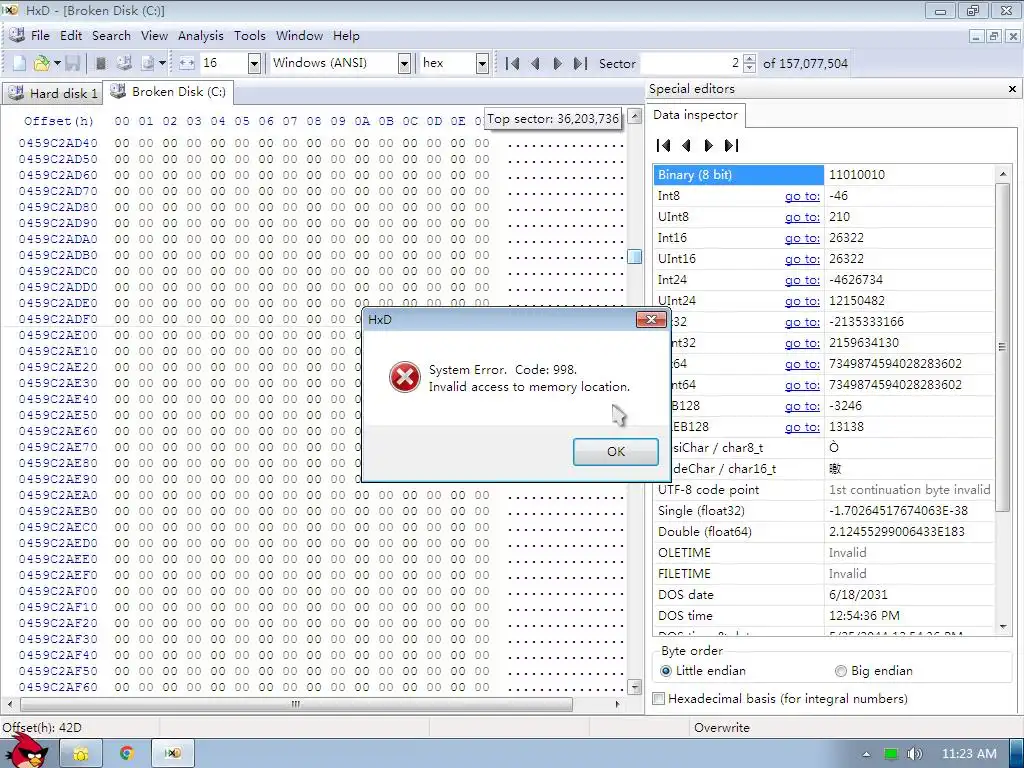1024x768 pixels.
Task: Click the hex view scroll up arrow
Action: (634, 118)
